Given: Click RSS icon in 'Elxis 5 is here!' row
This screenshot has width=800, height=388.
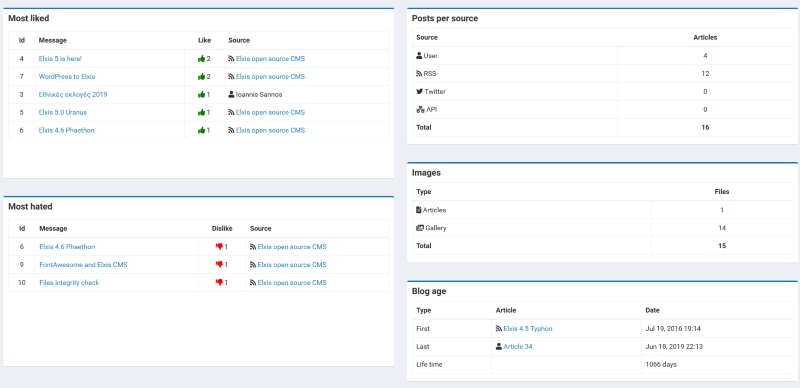Looking at the screenshot, I should coord(231,59).
